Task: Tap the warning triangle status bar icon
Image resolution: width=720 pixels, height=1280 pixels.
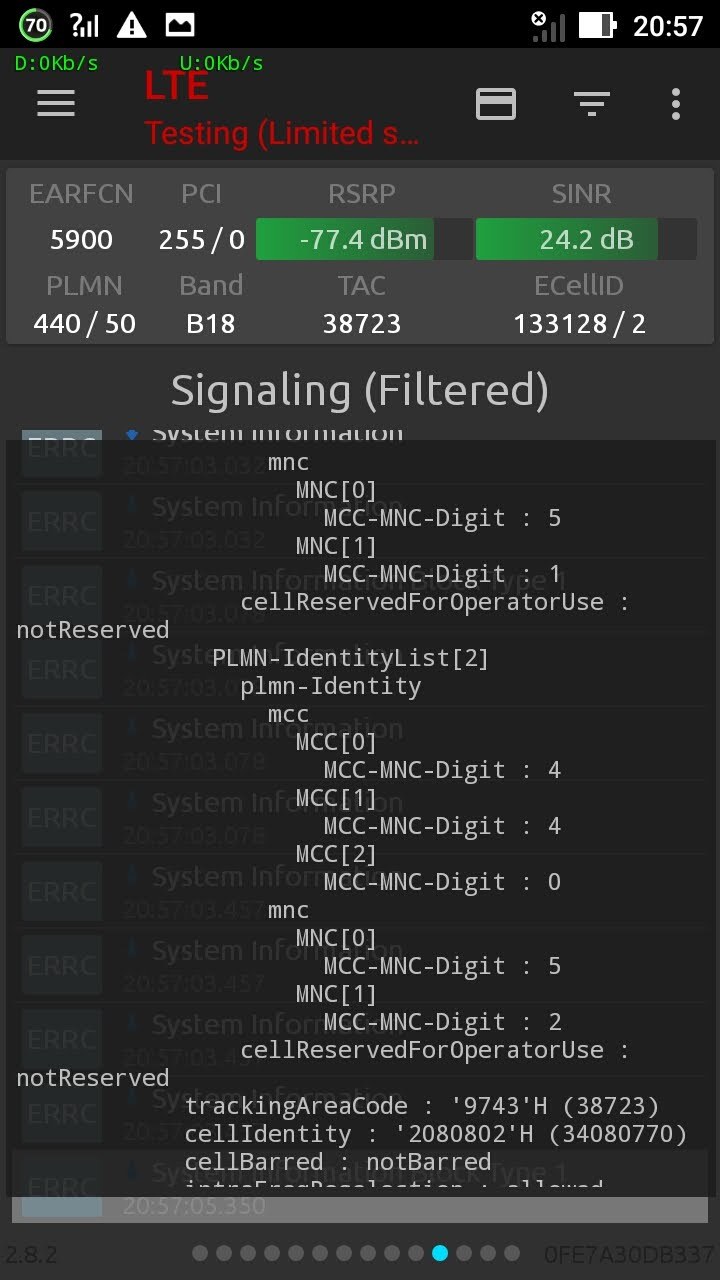Action: pyautogui.click(x=131, y=25)
